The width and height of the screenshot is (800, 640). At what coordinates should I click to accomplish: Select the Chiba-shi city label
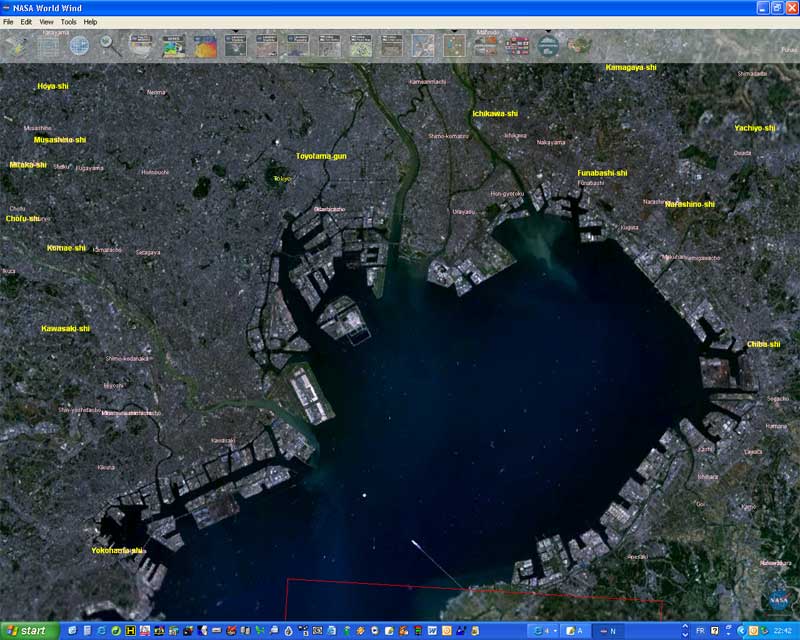tap(763, 344)
